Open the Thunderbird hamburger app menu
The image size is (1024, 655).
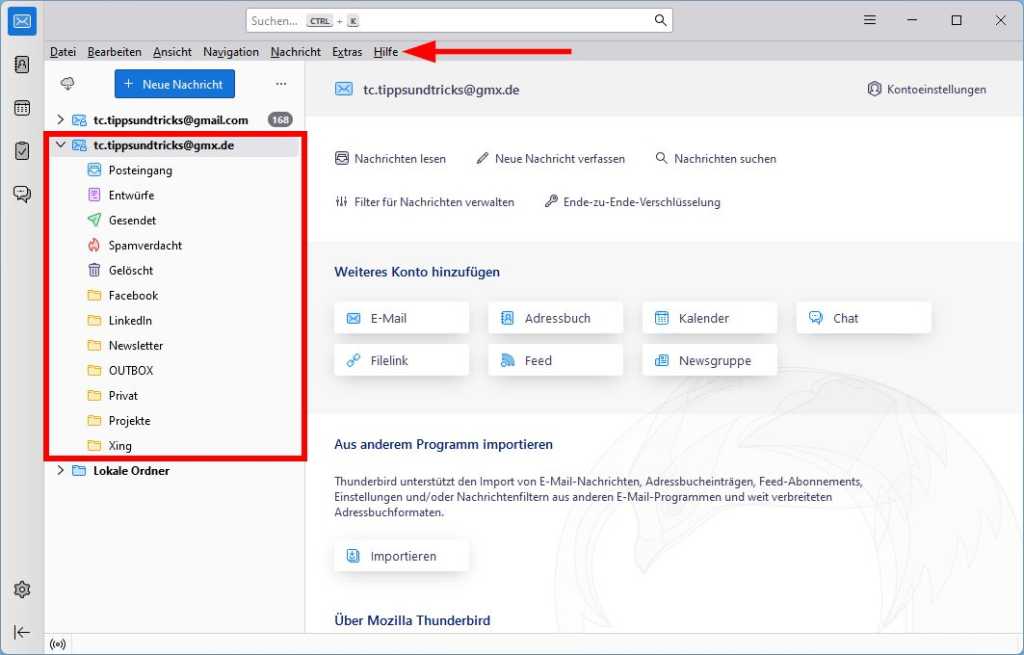[x=870, y=20]
